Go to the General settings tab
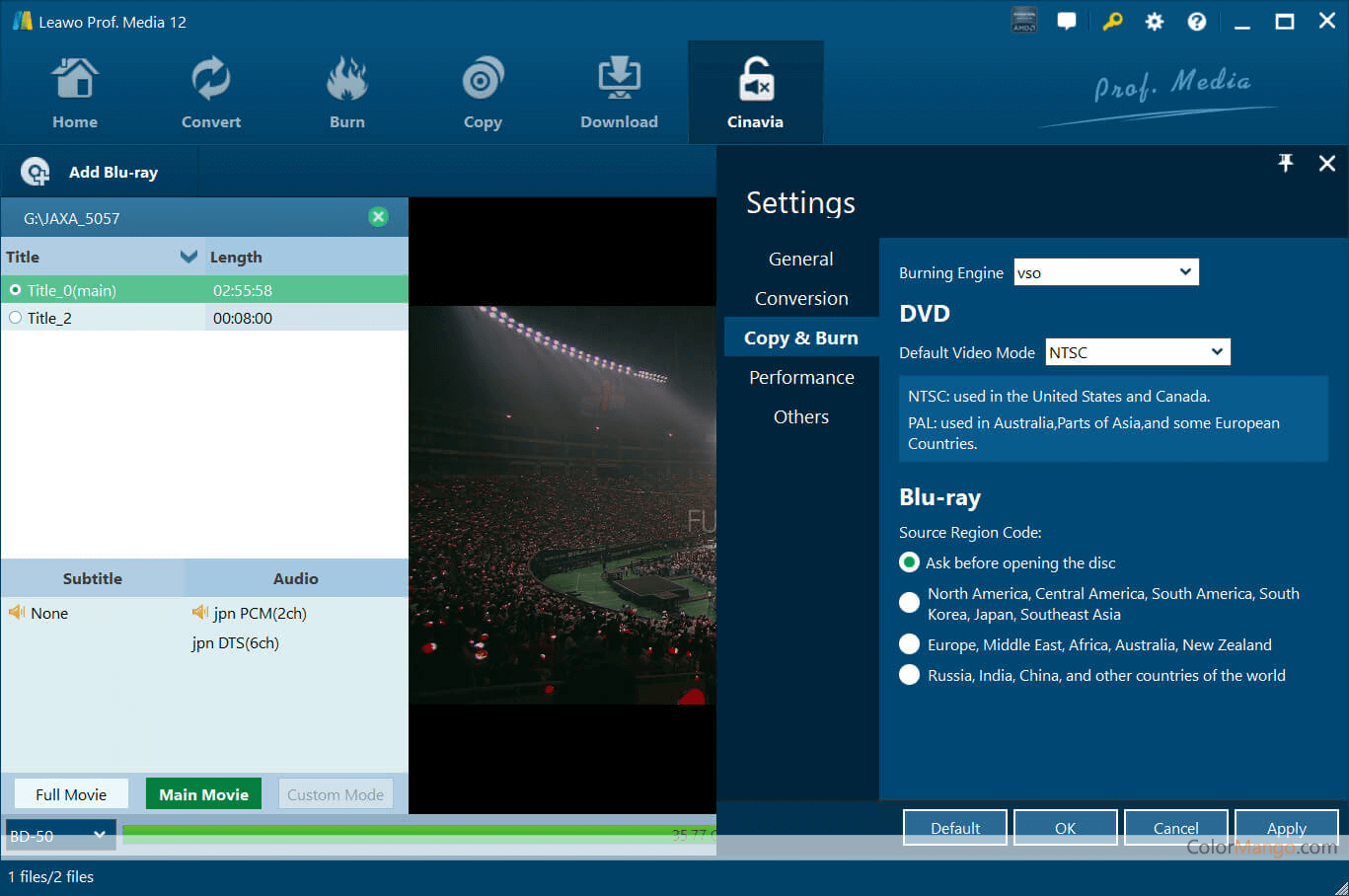The image size is (1349, 896). point(800,260)
